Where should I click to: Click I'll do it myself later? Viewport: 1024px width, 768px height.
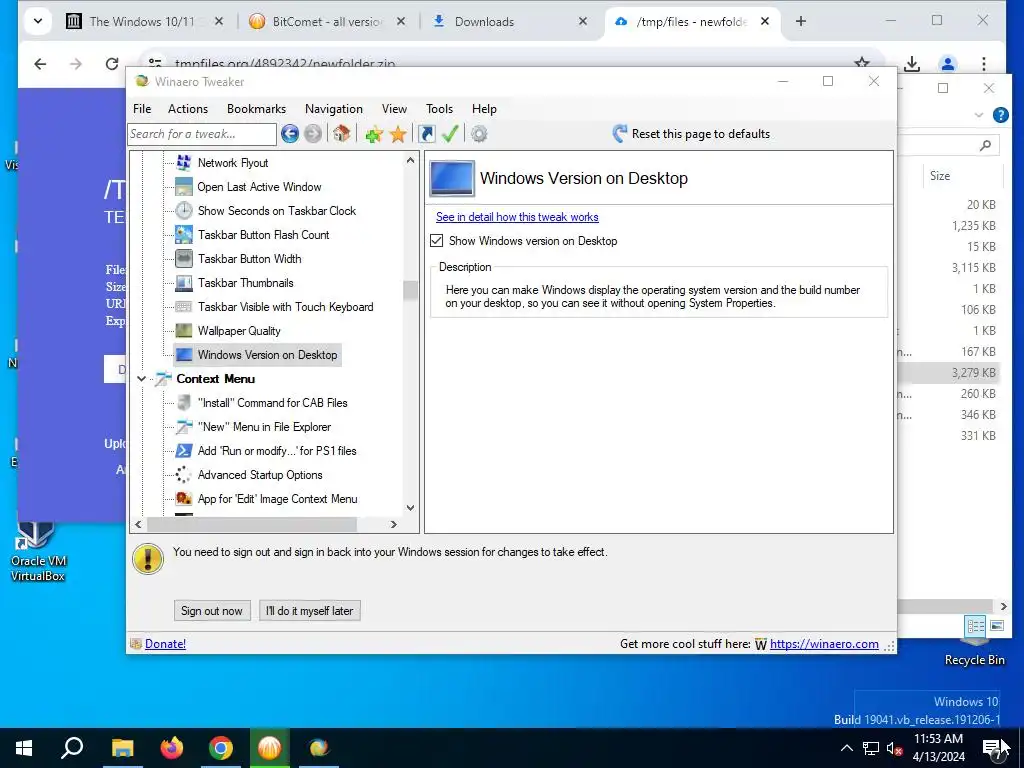pos(310,611)
